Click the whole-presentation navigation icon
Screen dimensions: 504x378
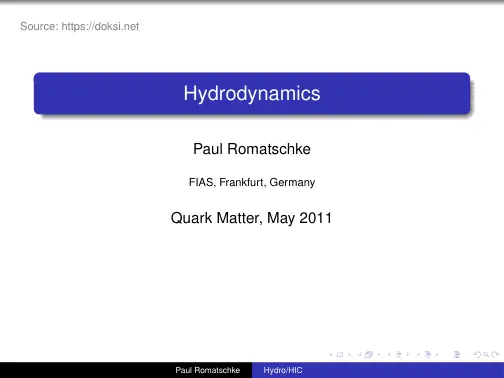457,355
